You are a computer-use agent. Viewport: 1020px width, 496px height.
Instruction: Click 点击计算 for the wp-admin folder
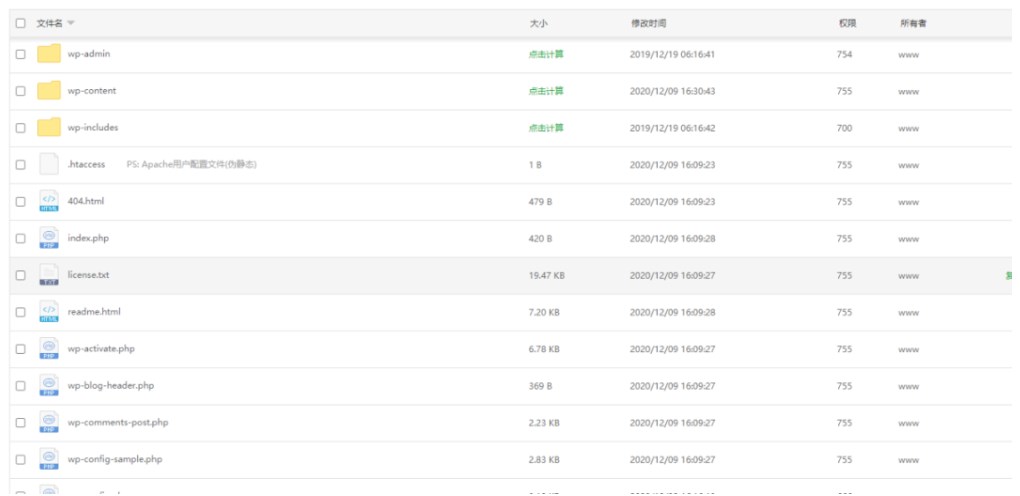[546, 54]
